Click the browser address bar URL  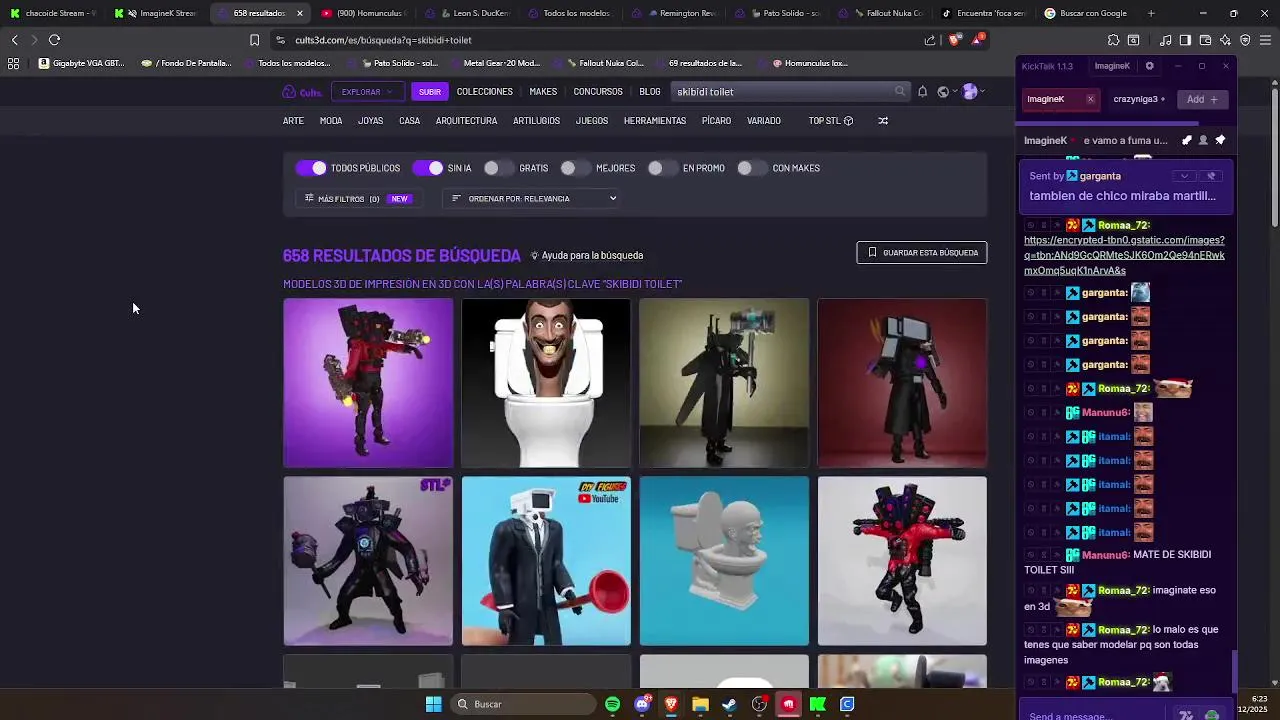click(x=384, y=40)
